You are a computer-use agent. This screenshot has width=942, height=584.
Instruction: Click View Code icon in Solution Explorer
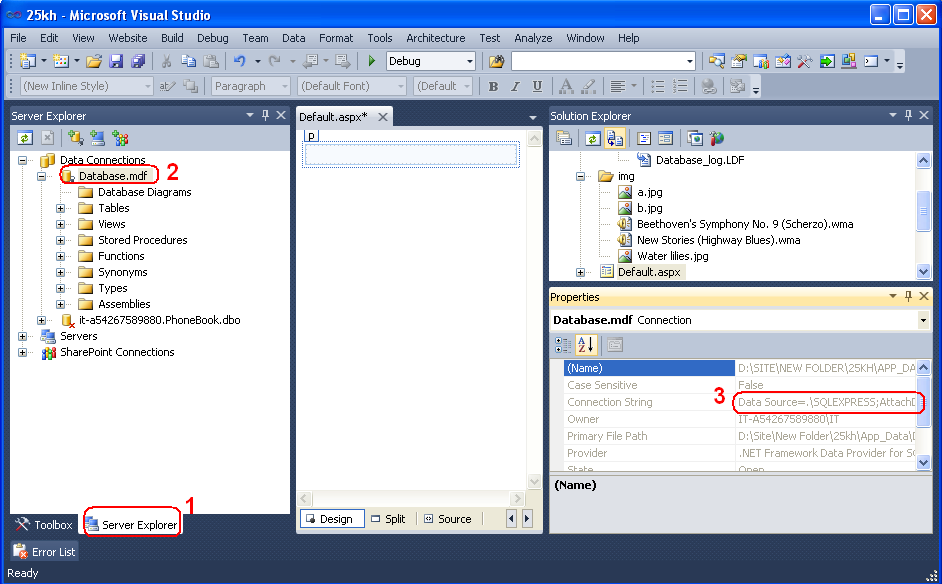tap(644, 139)
